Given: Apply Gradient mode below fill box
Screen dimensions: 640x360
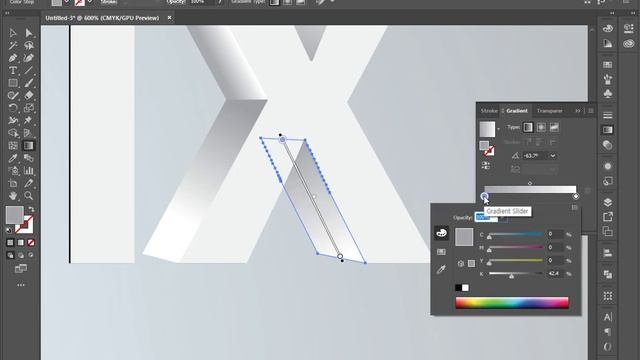Looking at the screenshot, I should tap(20, 242).
